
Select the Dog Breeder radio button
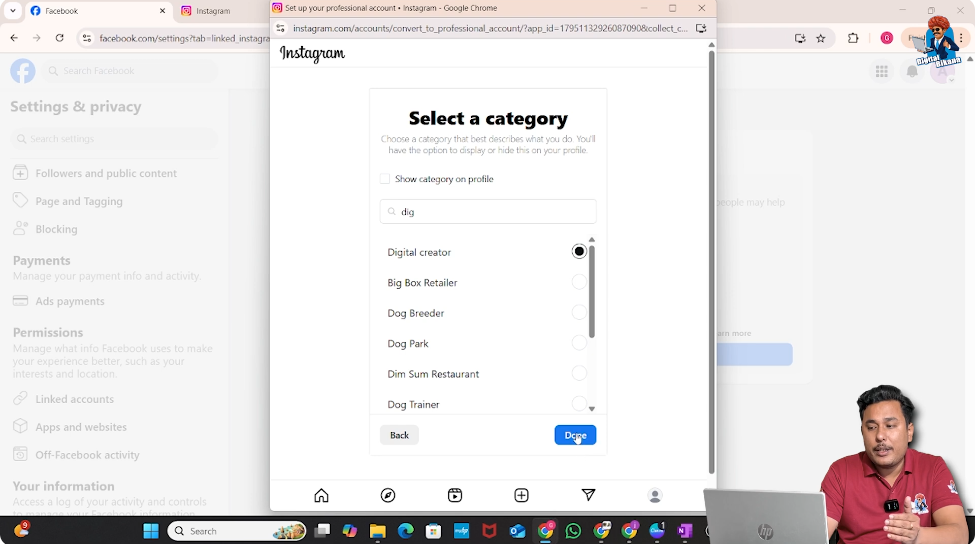coord(579,312)
